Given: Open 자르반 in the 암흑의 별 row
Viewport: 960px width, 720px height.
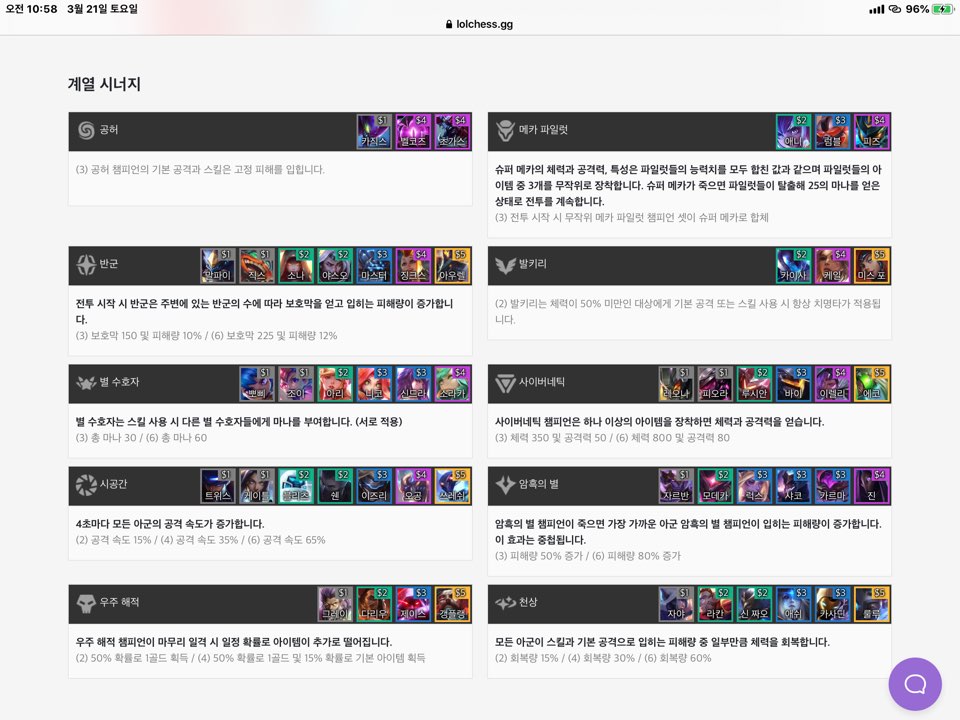Looking at the screenshot, I should point(676,486).
